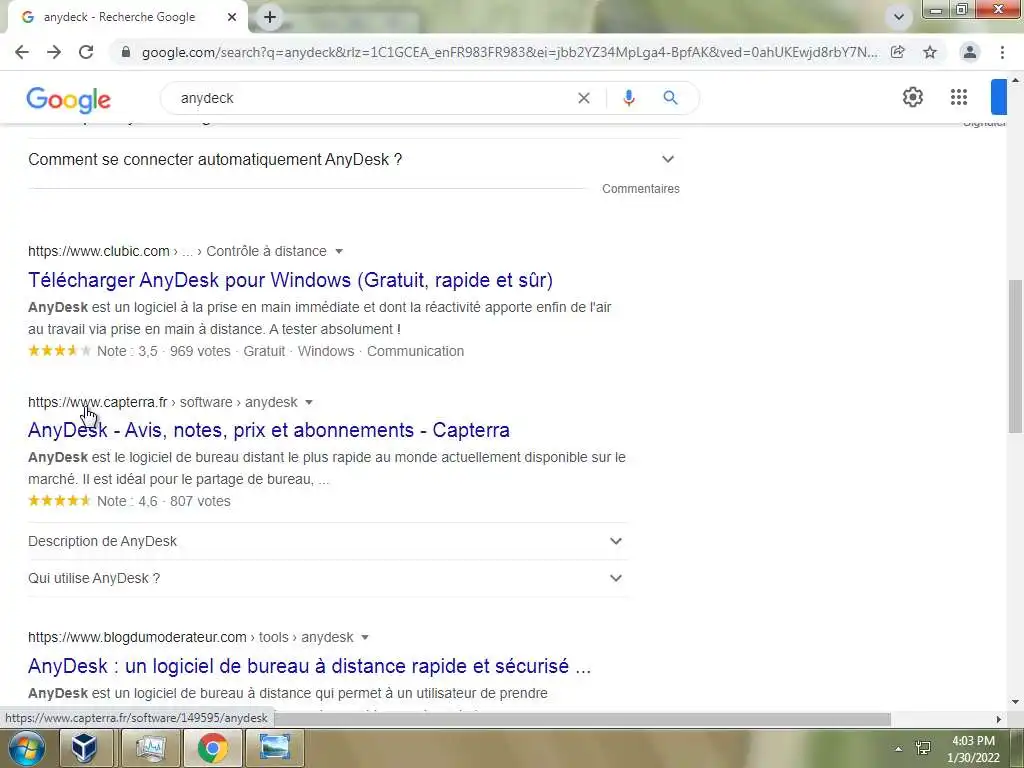Click the share page icon in address bar
Screen dimensions: 1024x768
(898, 52)
